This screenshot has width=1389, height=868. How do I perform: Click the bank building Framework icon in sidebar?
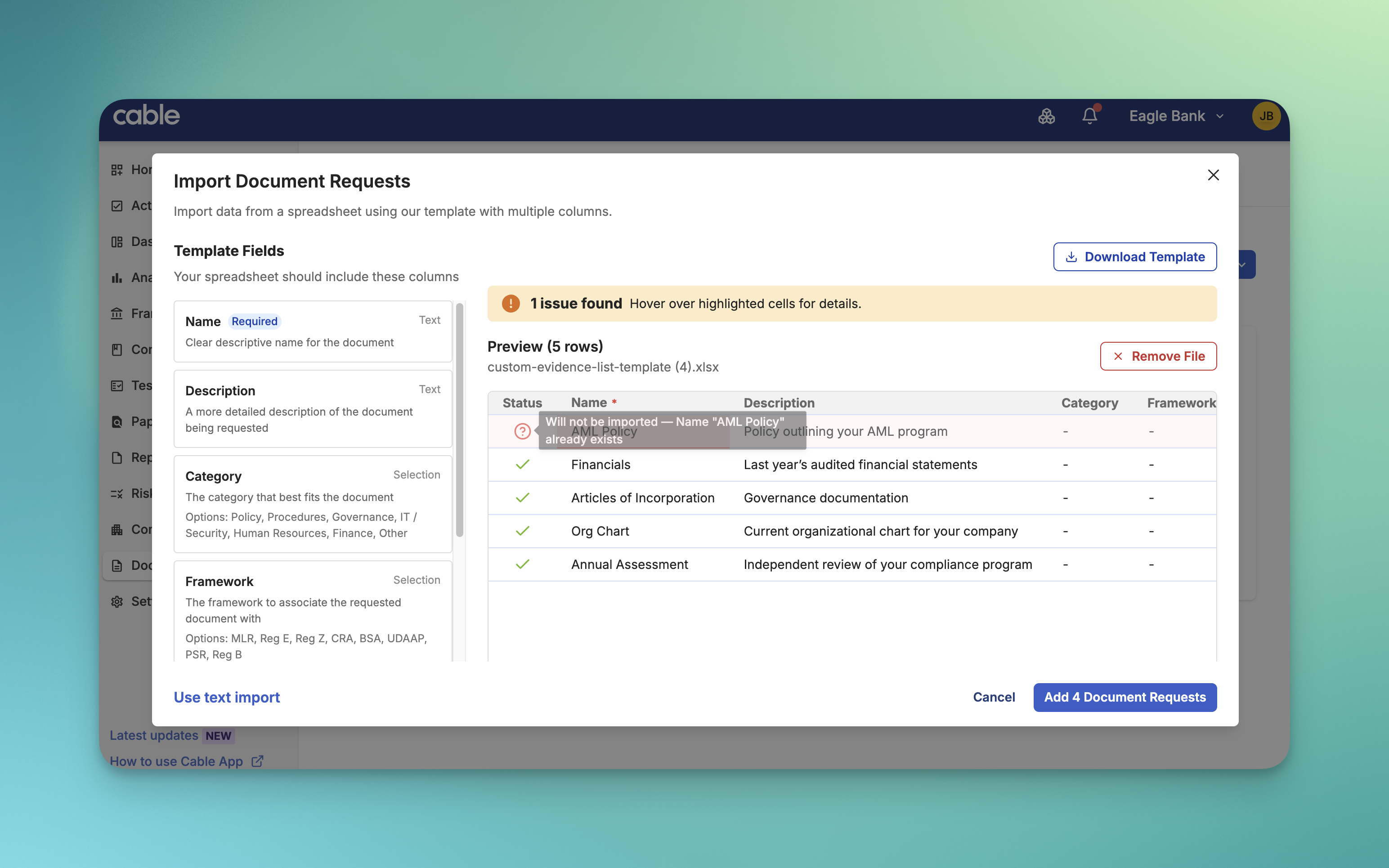coord(116,313)
